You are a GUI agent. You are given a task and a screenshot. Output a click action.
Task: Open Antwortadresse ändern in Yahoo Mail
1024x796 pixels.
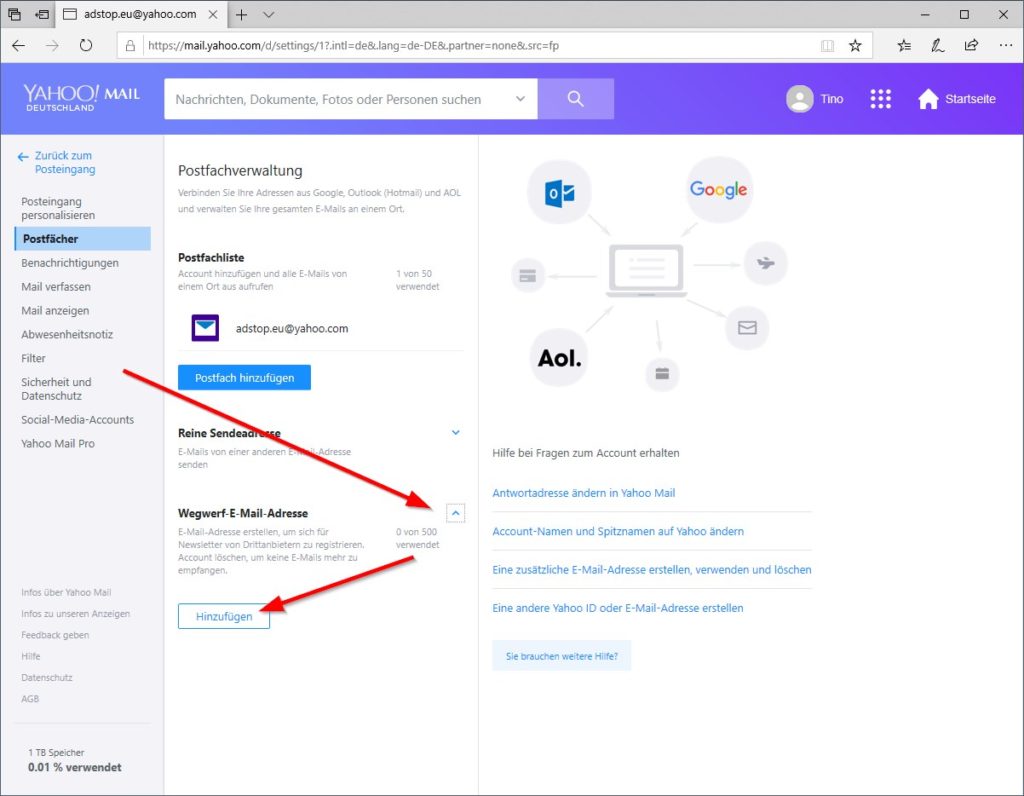(x=584, y=493)
